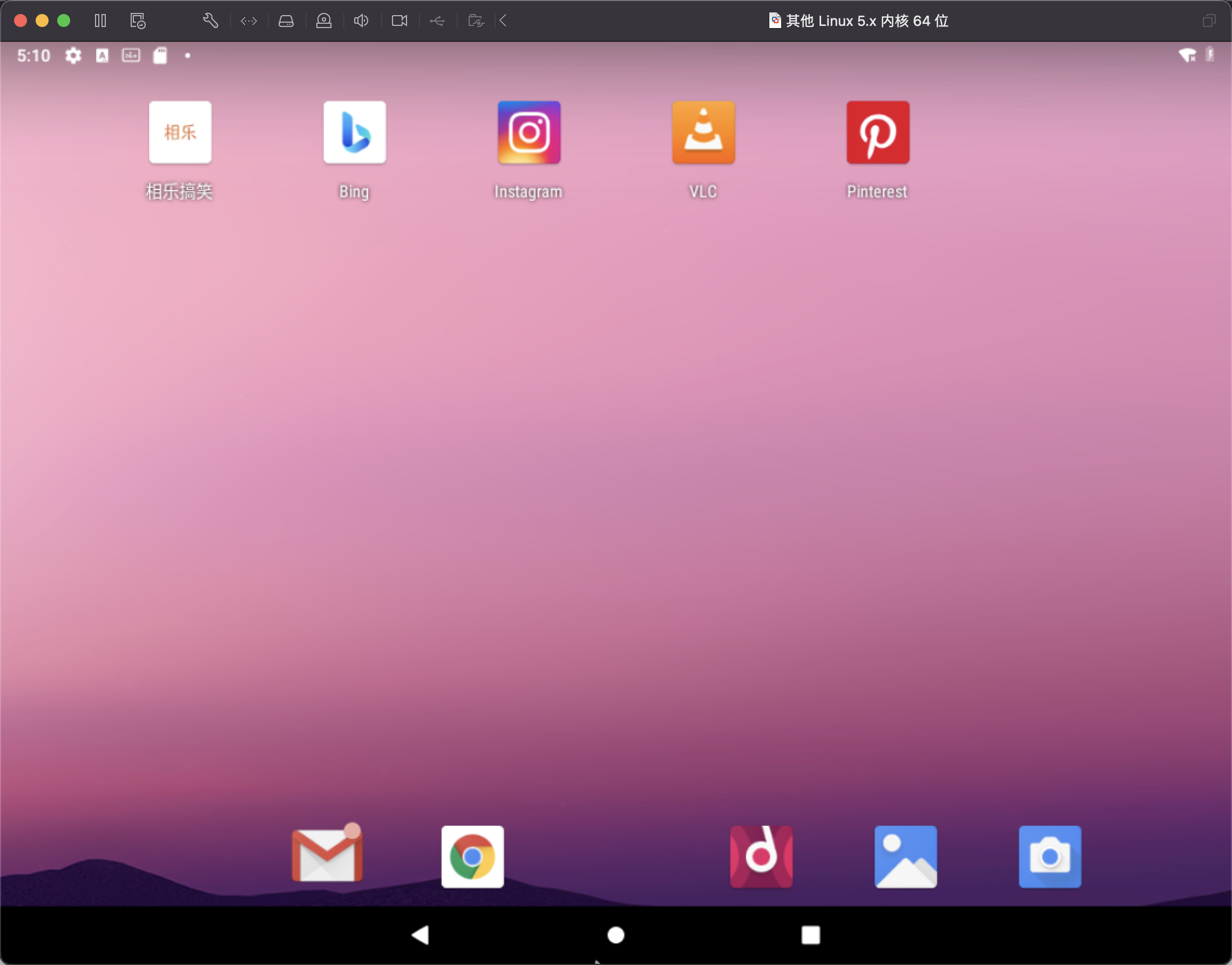Image resolution: width=1232 pixels, height=965 pixels.
Task: Open the 相乐搞笑 app
Action: [x=180, y=132]
